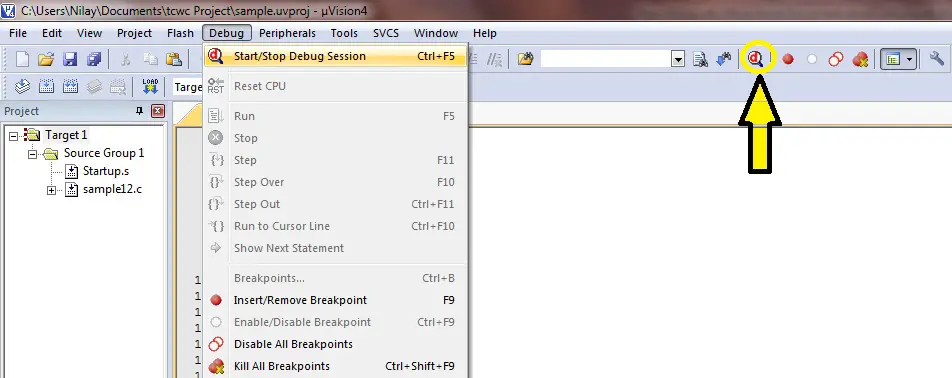Open the SVCS menu
This screenshot has width=952, height=378.
386,33
